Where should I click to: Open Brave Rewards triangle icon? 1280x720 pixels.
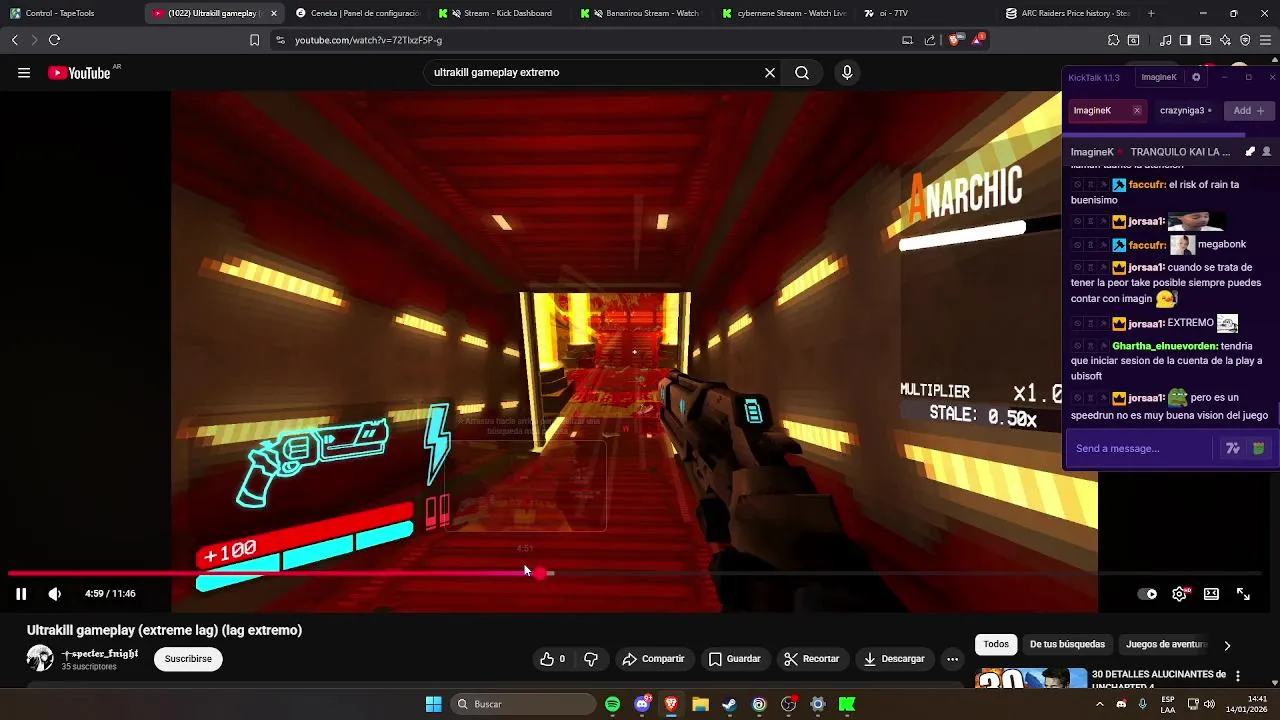[x=978, y=40]
